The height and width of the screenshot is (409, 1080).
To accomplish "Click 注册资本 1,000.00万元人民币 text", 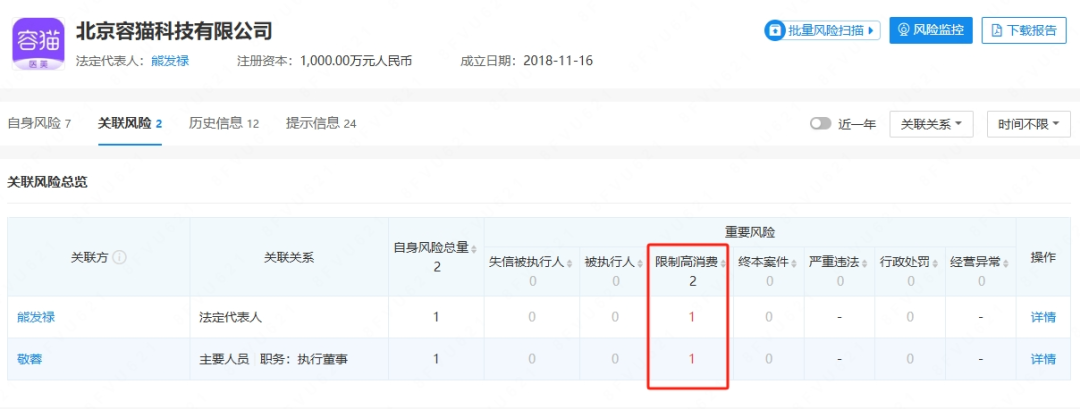I will pos(324,61).
